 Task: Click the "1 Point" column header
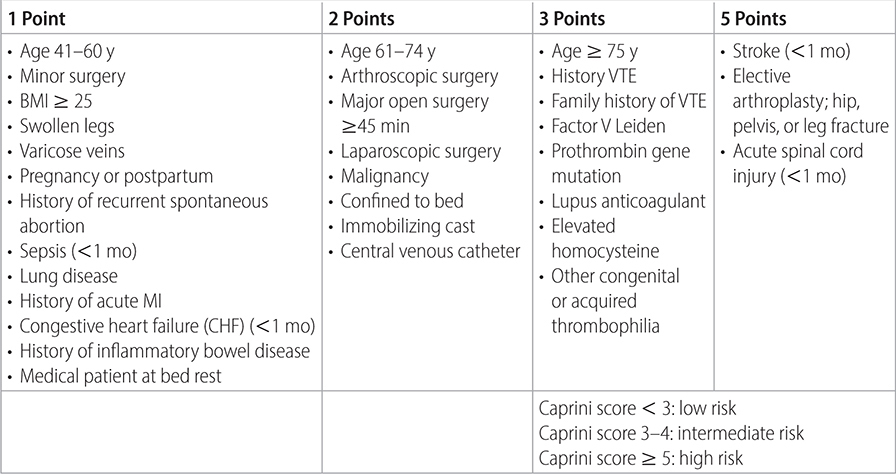(x=37, y=19)
